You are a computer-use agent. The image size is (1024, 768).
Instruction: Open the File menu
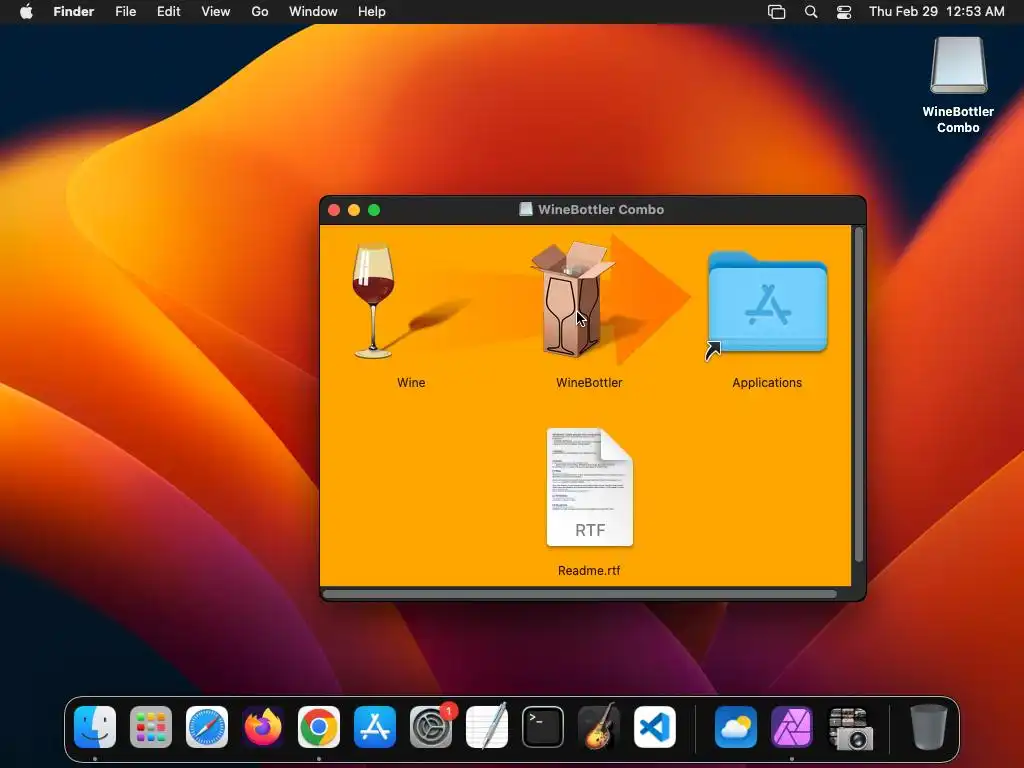[x=125, y=11]
